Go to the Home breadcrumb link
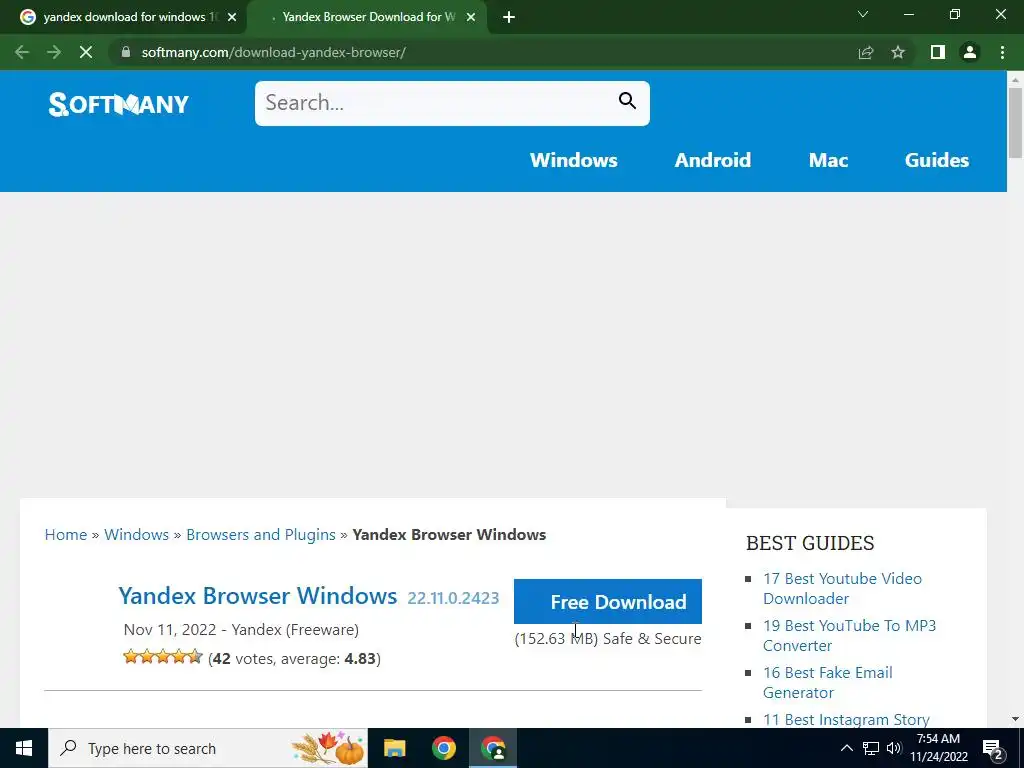The width and height of the screenshot is (1024, 768). [66, 534]
